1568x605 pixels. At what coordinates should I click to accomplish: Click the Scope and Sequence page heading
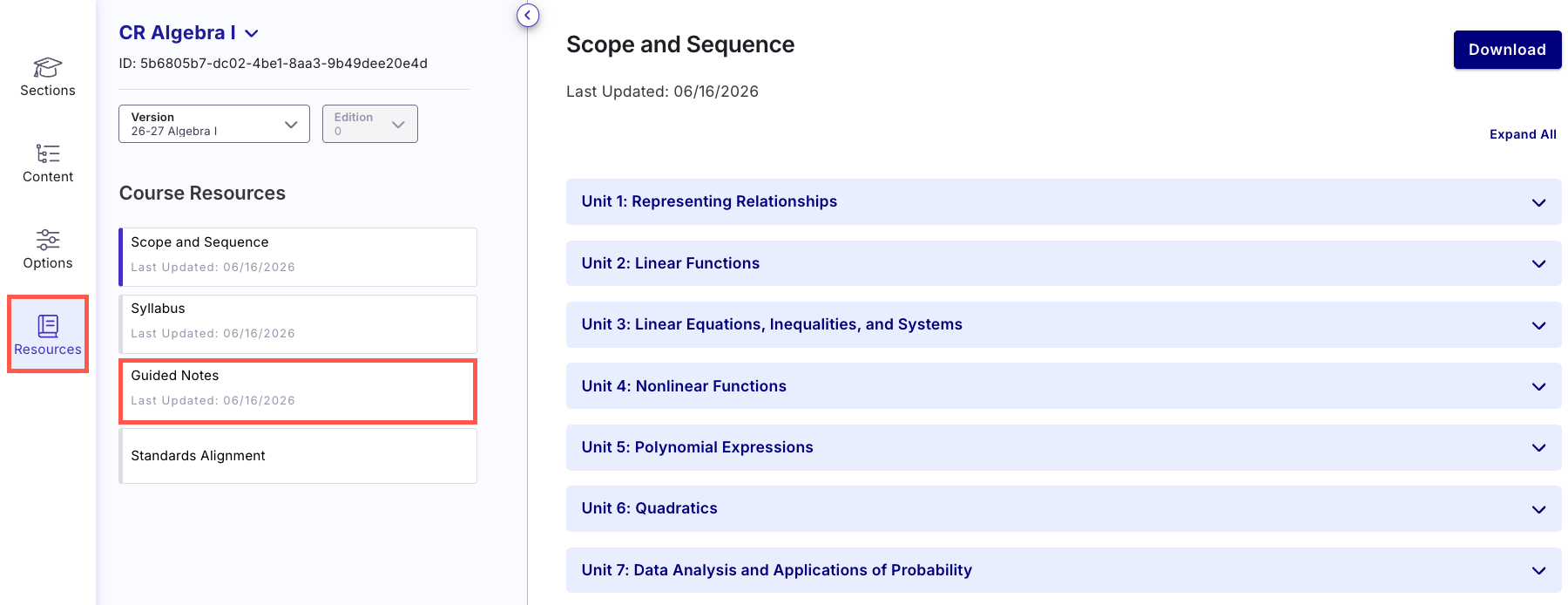point(680,44)
